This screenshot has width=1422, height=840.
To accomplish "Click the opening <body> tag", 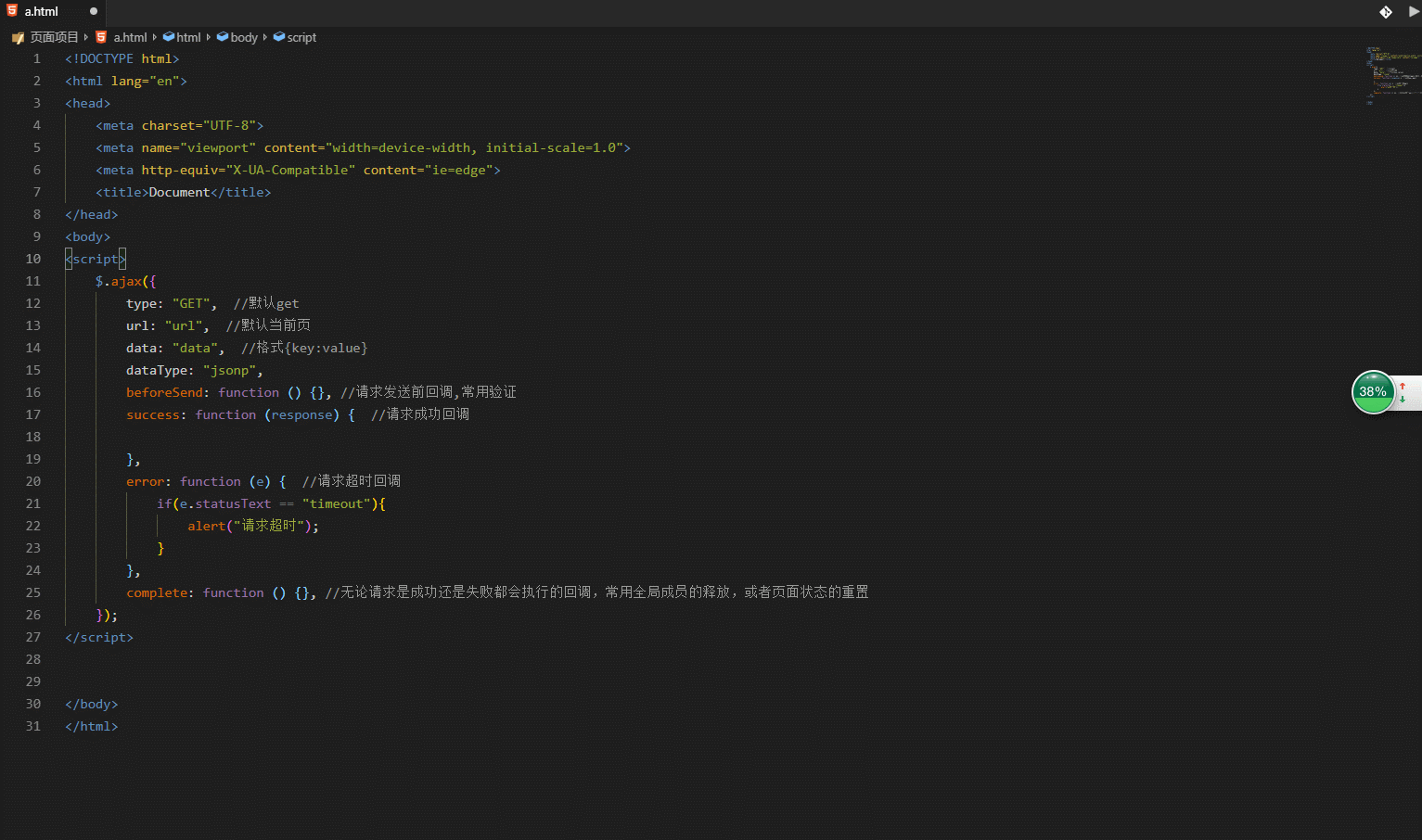I will pyautogui.click(x=88, y=236).
